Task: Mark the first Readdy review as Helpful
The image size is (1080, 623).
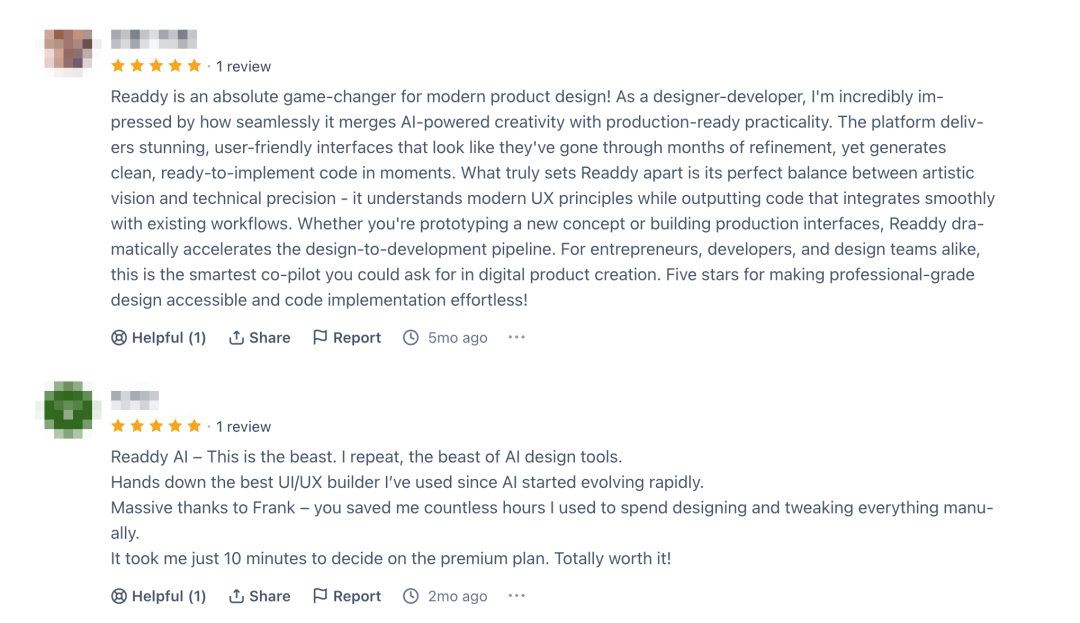Action: (158, 337)
